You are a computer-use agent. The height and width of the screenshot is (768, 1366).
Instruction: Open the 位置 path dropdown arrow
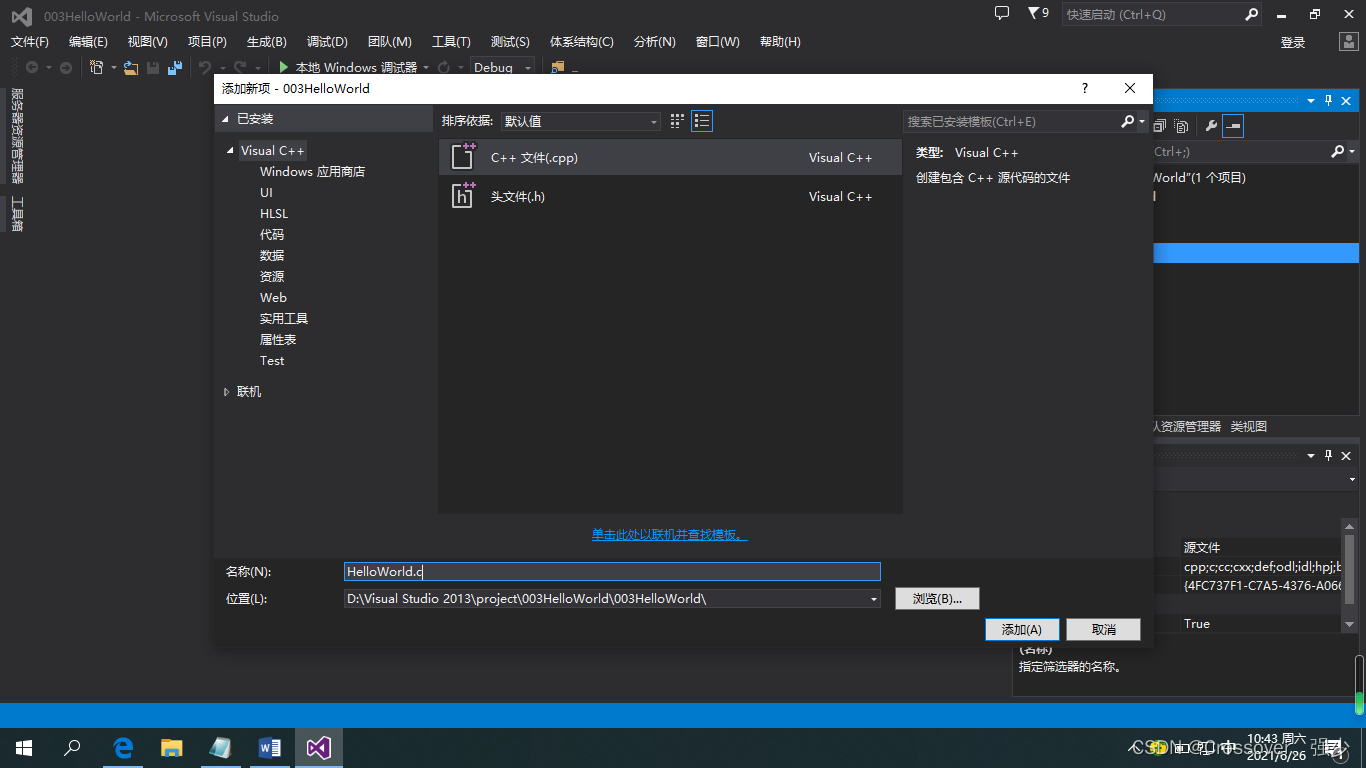[x=873, y=599]
